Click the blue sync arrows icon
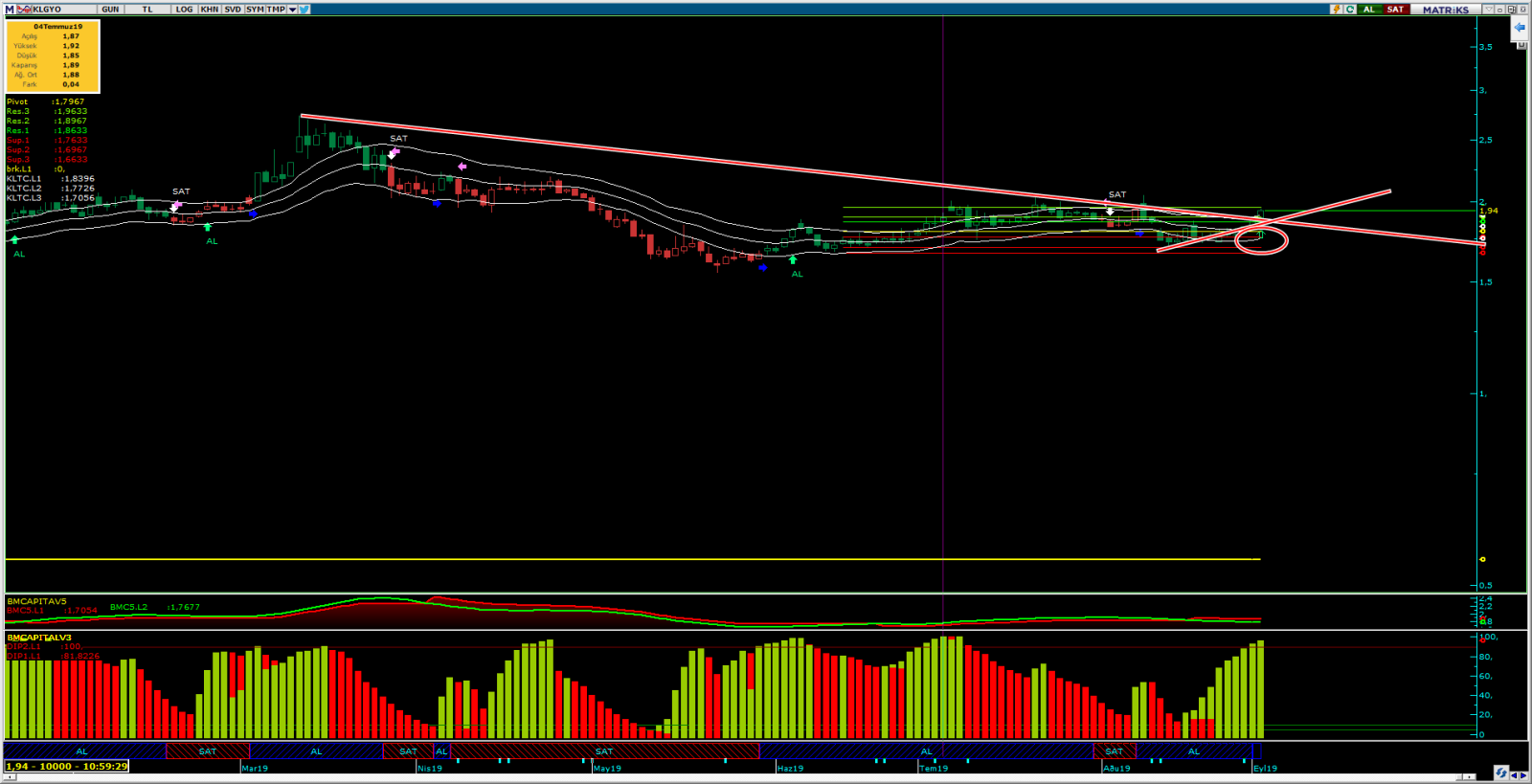This screenshot has width=1532, height=784. tap(1500, 773)
